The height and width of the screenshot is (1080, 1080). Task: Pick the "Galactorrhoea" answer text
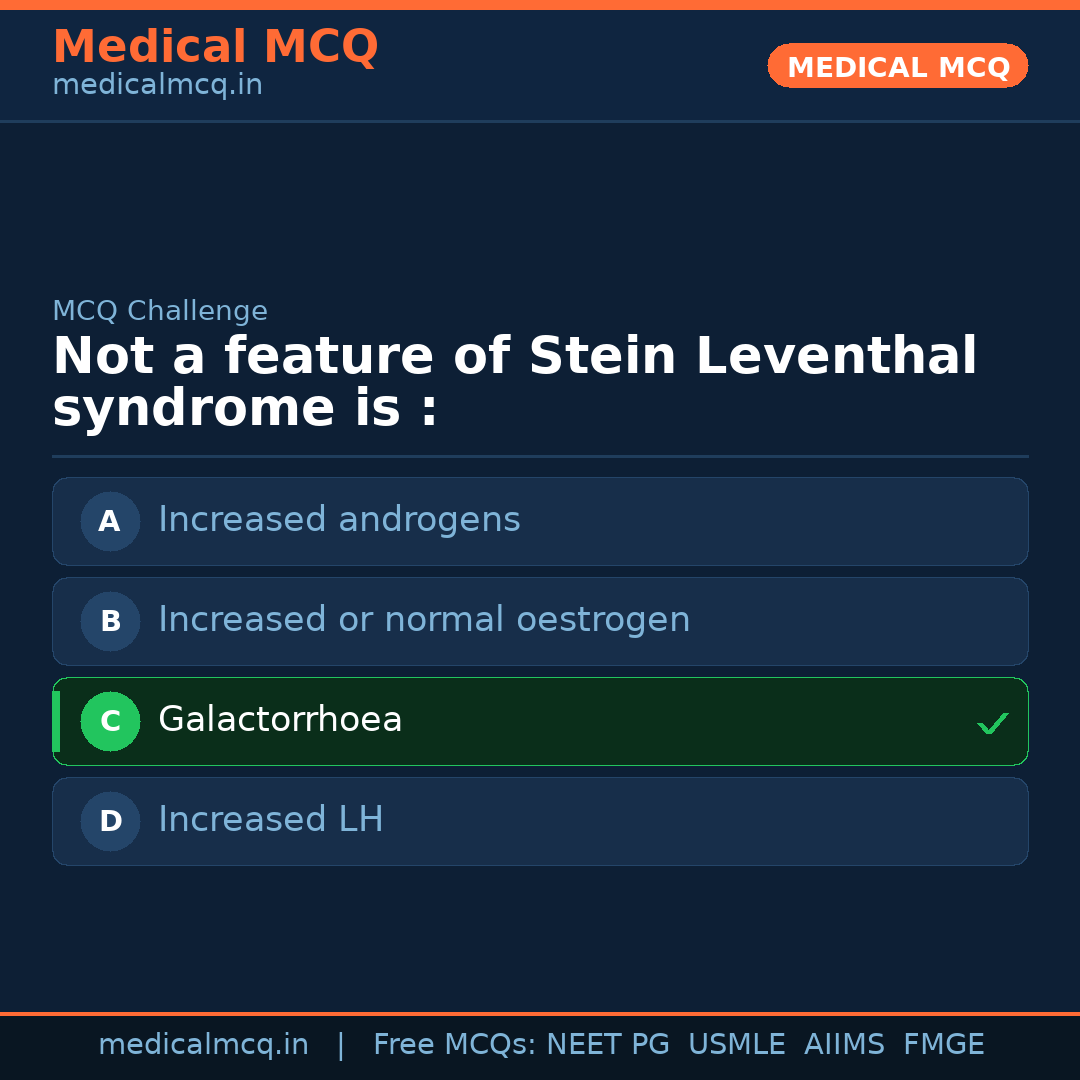(x=280, y=720)
